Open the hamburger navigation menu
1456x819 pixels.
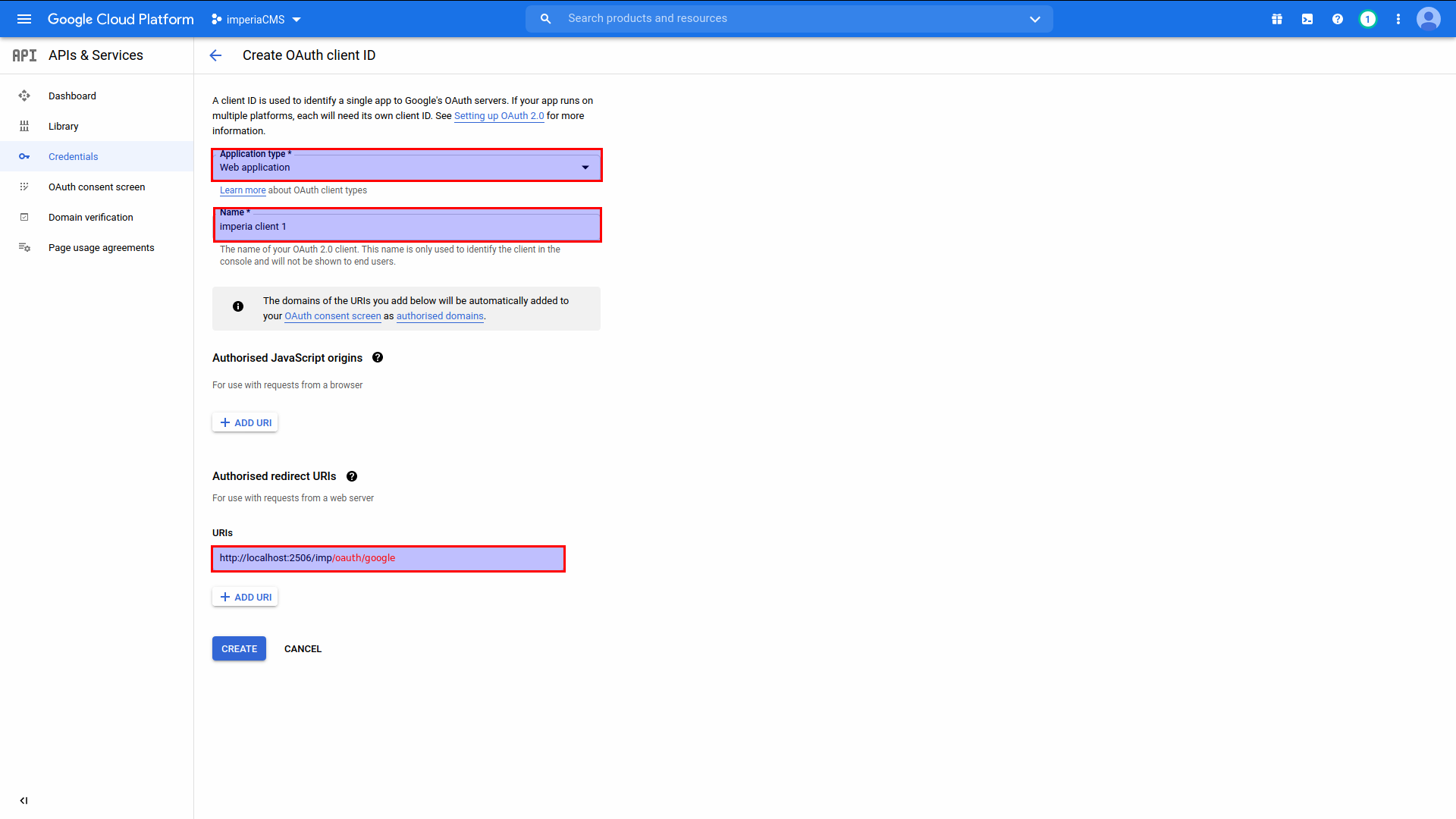(x=24, y=19)
